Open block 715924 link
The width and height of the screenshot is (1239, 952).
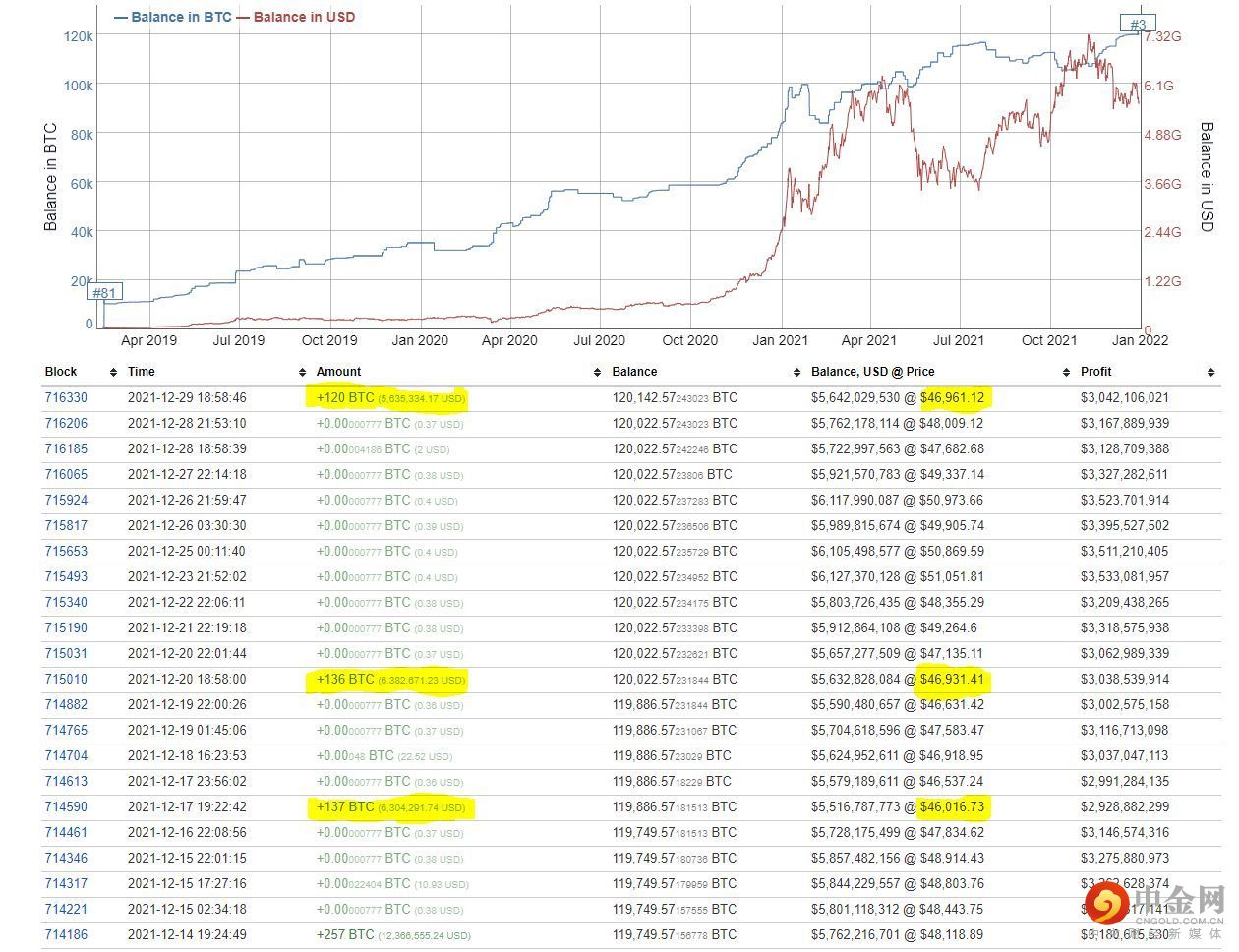tap(66, 501)
